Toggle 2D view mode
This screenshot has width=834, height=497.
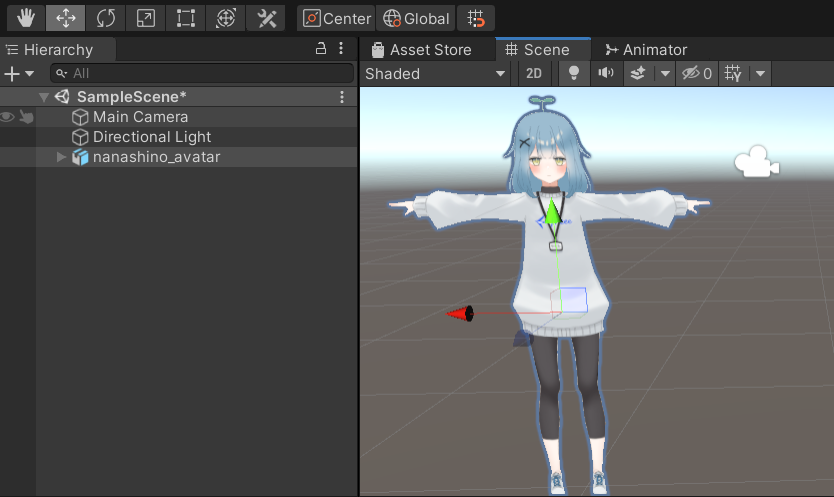(533, 73)
